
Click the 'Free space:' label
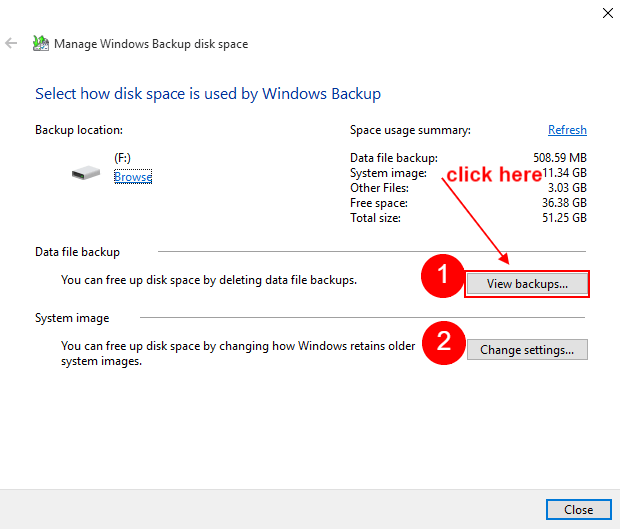tap(379, 203)
